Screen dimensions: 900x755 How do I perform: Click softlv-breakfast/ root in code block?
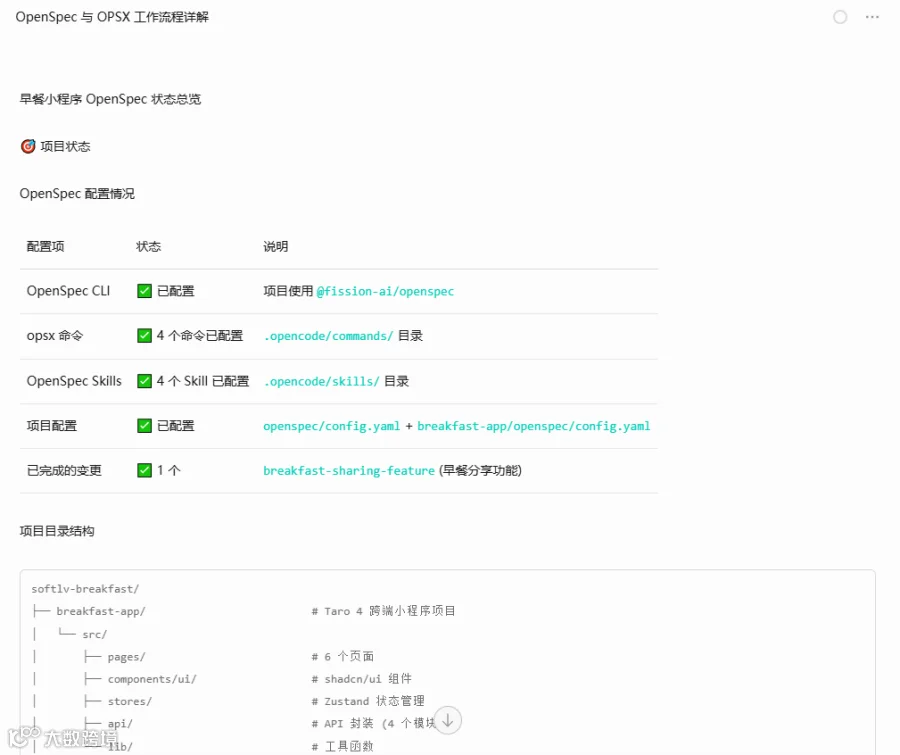click(85, 588)
